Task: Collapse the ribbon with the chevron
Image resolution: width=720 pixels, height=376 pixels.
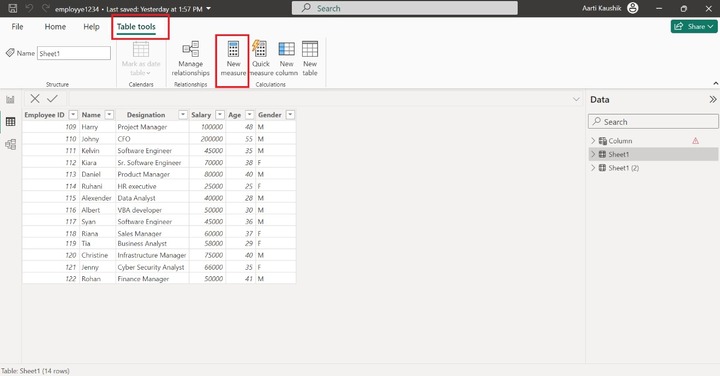Action: click(715, 84)
